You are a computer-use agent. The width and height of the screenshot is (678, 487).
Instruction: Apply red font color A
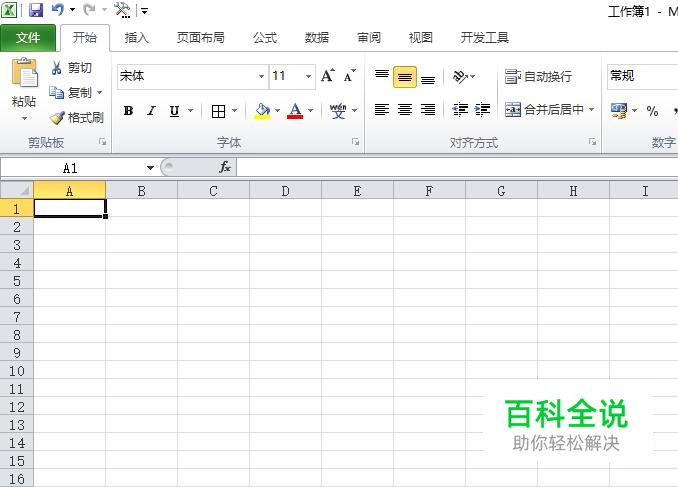click(295, 111)
